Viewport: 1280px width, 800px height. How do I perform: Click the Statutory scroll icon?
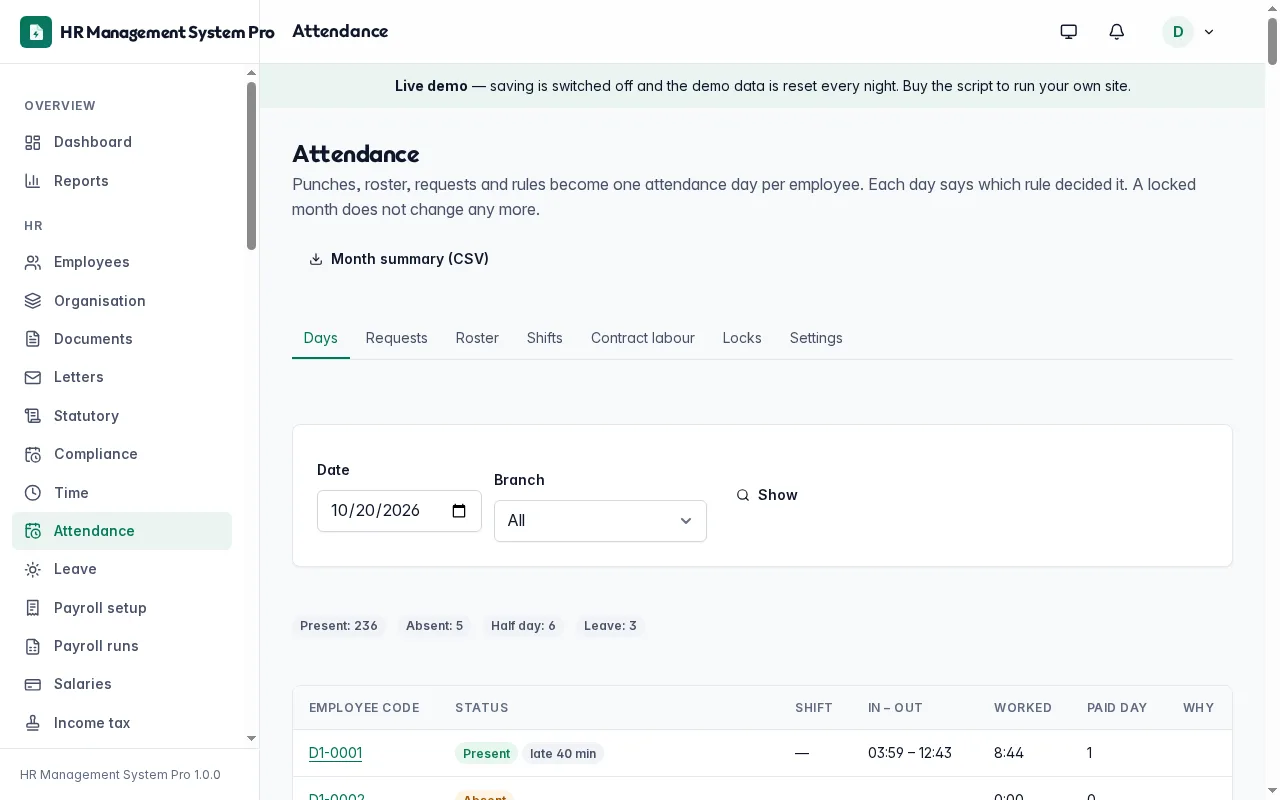pos(33,416)
